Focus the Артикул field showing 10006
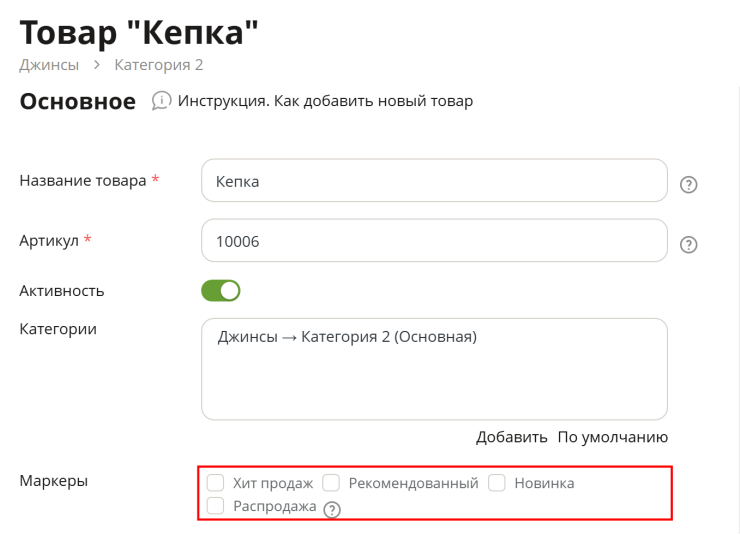Viewport: 740px width, 541px height. coord(434,240)
